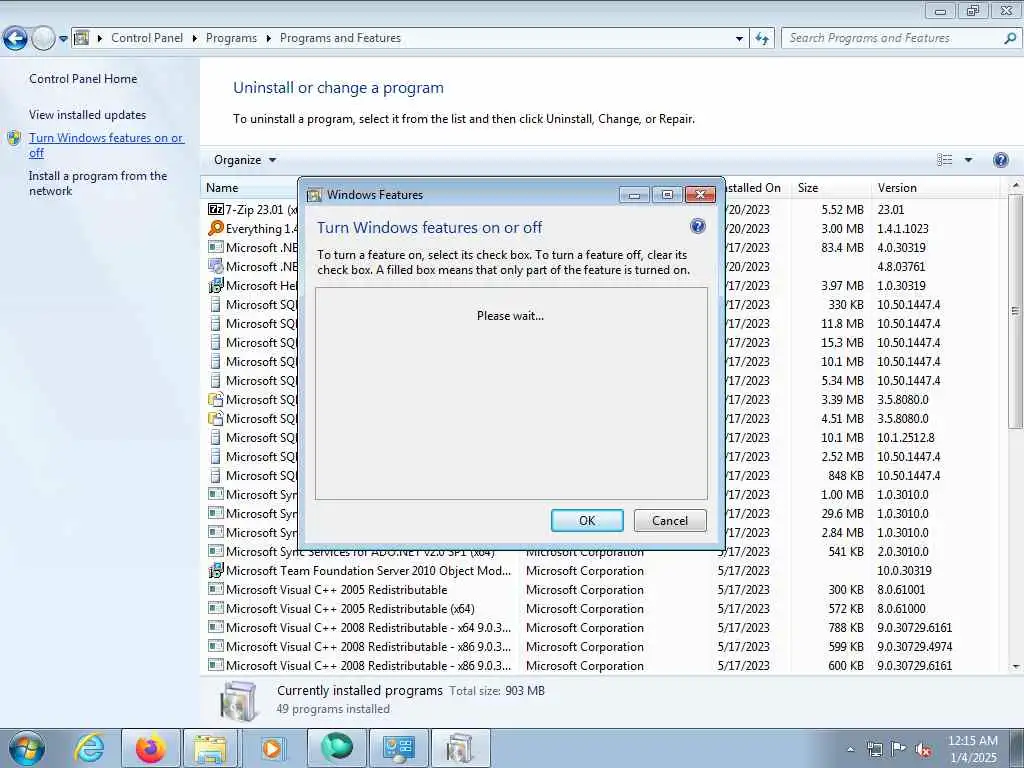Click the change view icon
Viewport: 1024px width, 768px height.
tap(944, 160)
